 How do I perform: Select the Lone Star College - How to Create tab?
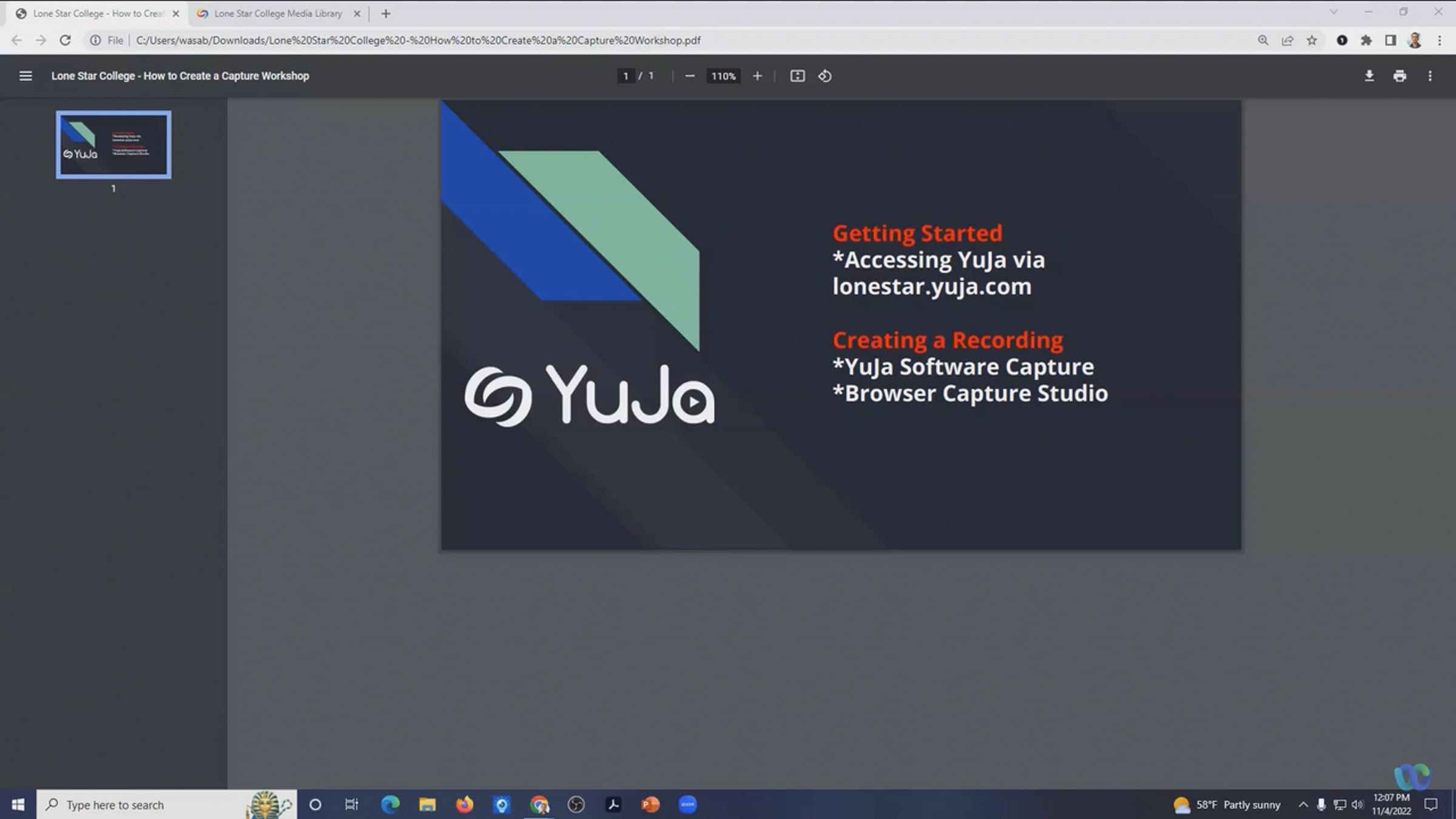(x=97, y=13)
